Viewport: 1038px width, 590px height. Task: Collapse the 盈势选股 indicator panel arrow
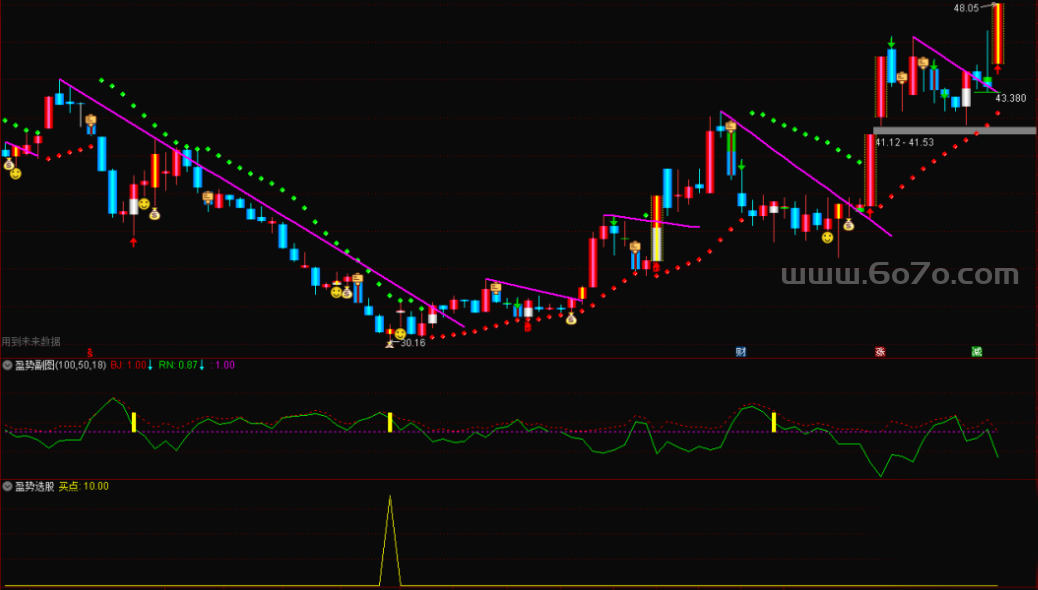(x=7, y=486)
